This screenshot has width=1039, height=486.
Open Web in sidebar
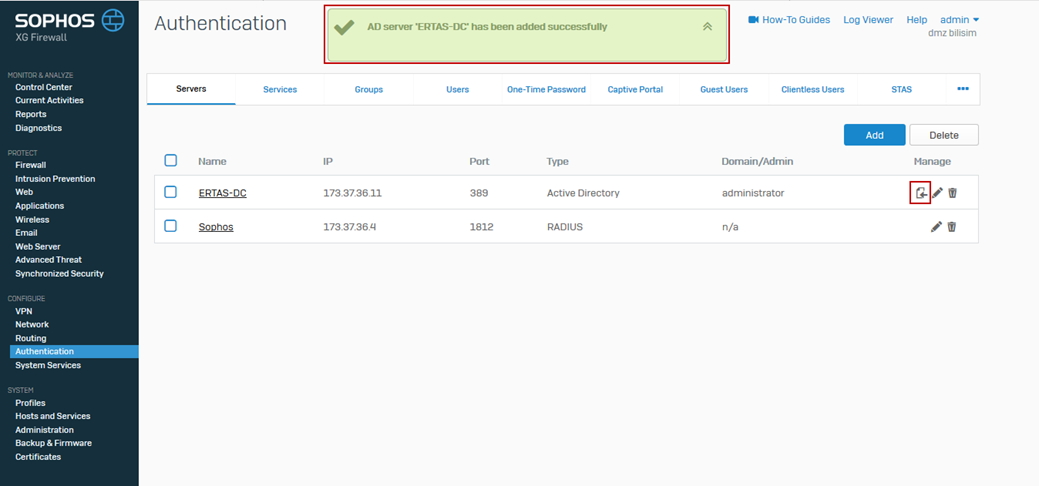tap(24, 192)
